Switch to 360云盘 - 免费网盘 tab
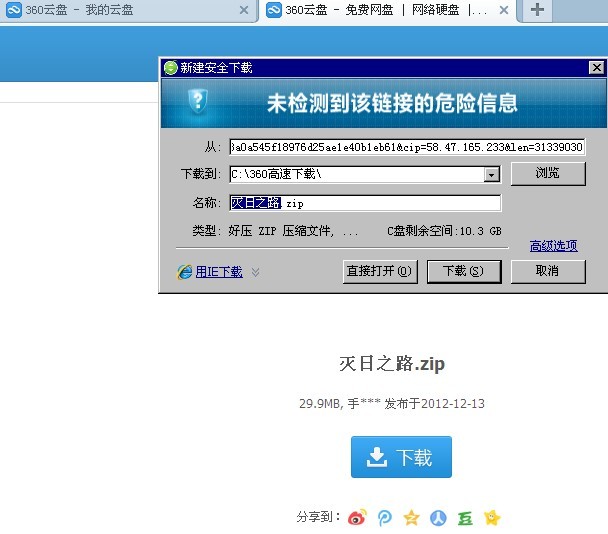This screenshot has height=534, width=608. [389, 10]
